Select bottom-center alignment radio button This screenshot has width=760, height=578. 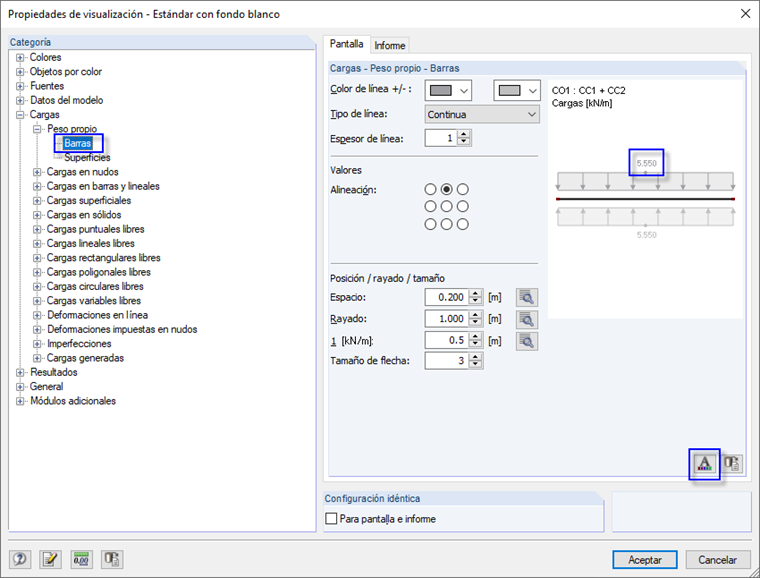point(446,224)
